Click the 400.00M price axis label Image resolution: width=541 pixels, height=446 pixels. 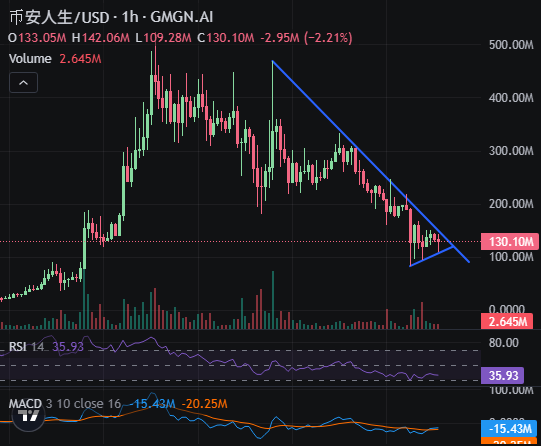(511, 98)
